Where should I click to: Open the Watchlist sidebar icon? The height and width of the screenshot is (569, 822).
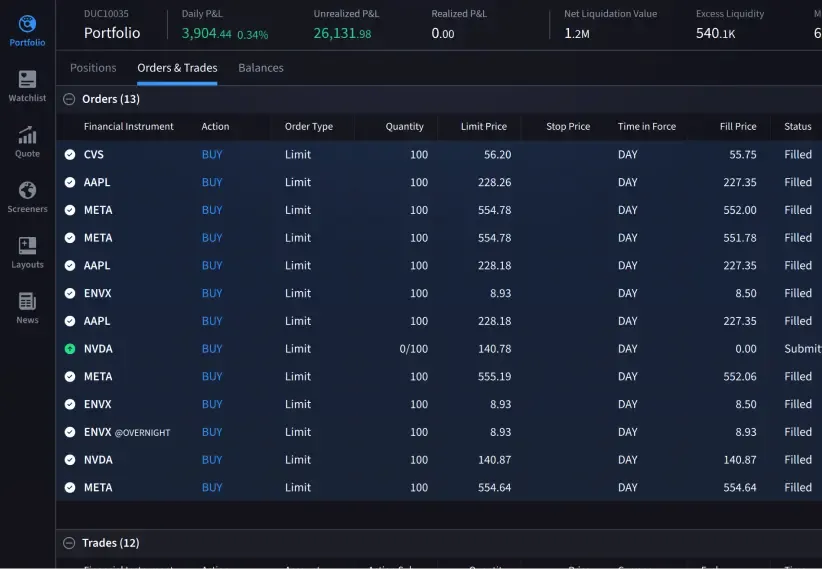click(x=27, y=80)
